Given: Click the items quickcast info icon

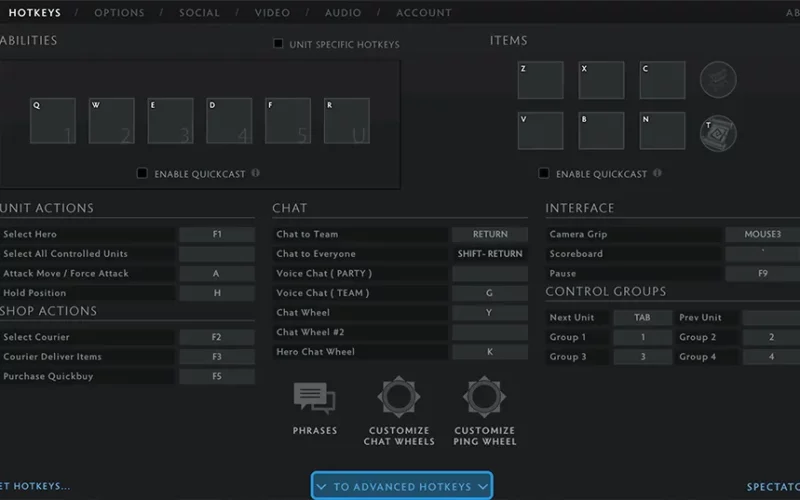Looking at the screenshot, I should 657,173.
